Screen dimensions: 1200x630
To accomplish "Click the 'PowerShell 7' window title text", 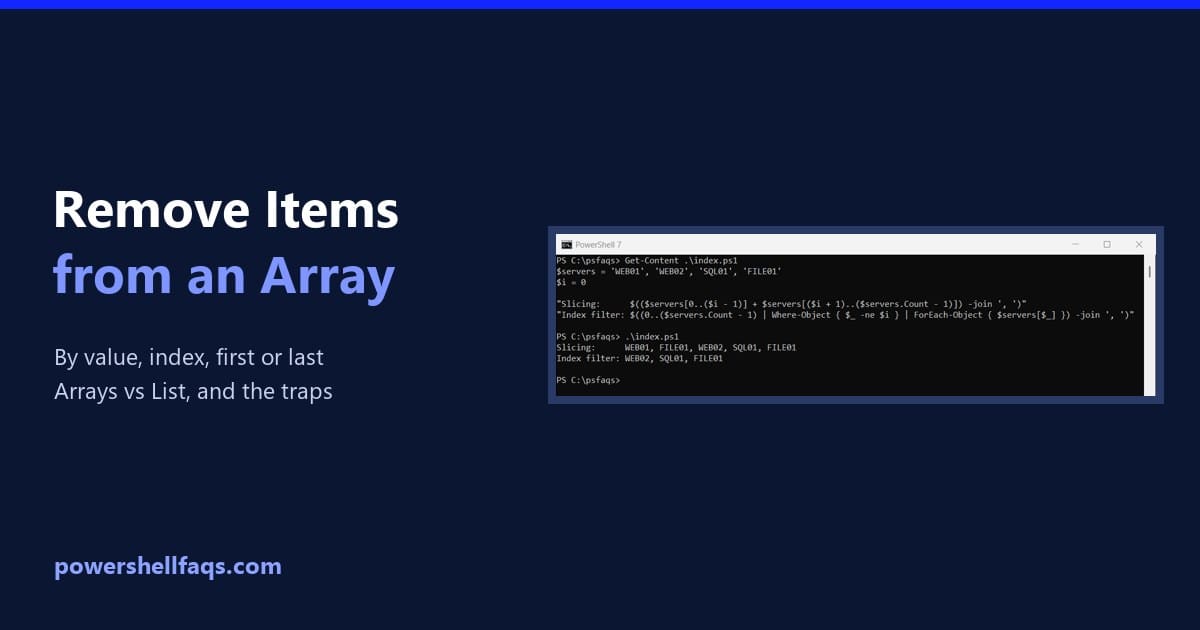I will coord(599,244).
